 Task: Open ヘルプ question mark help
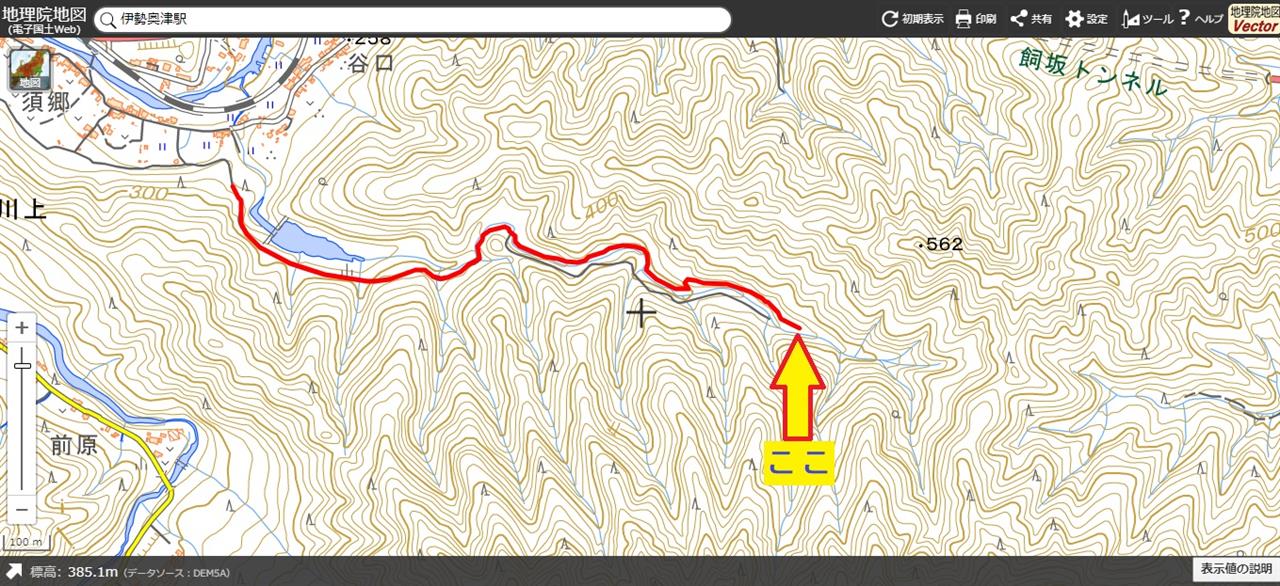coord(1184,17)
